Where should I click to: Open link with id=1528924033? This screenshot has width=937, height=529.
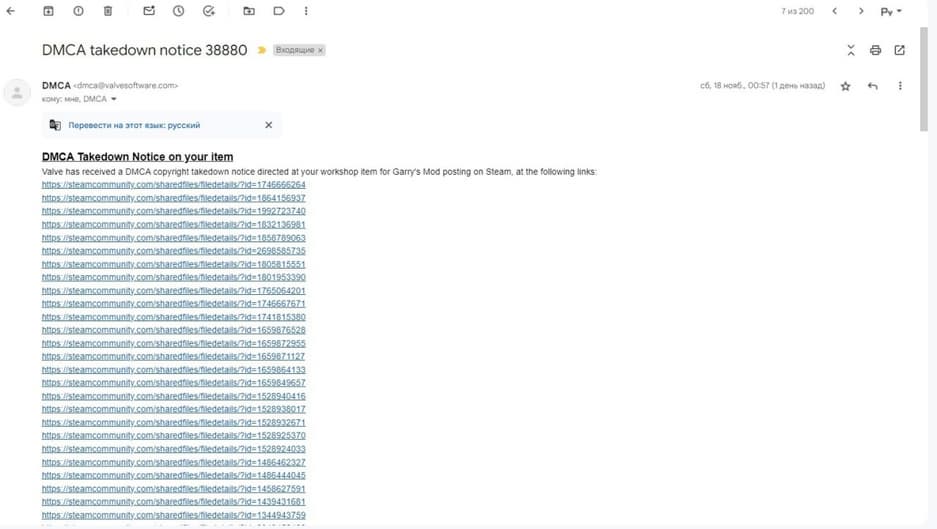173,449
